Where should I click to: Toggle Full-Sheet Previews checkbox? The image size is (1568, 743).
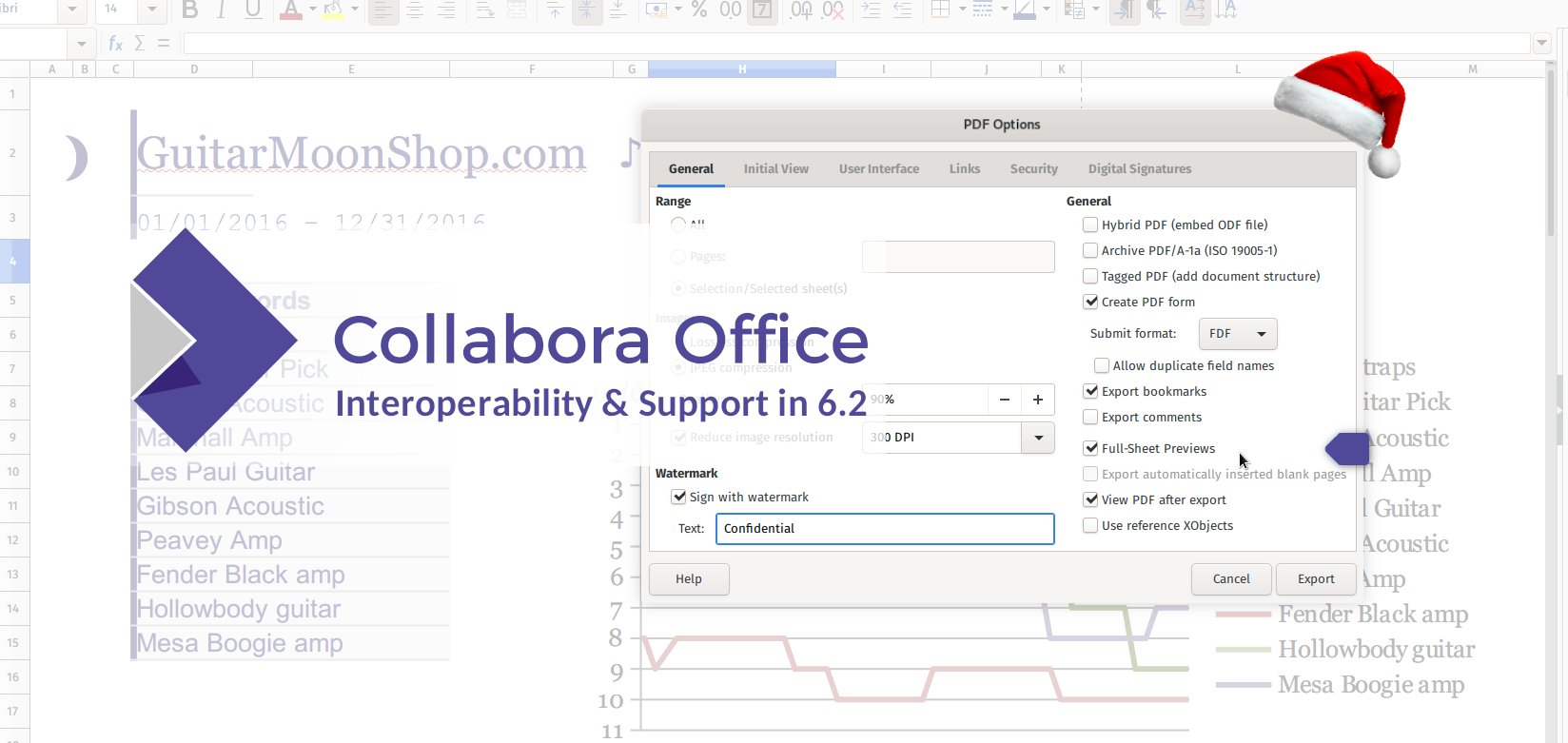tap(1090, 448)
